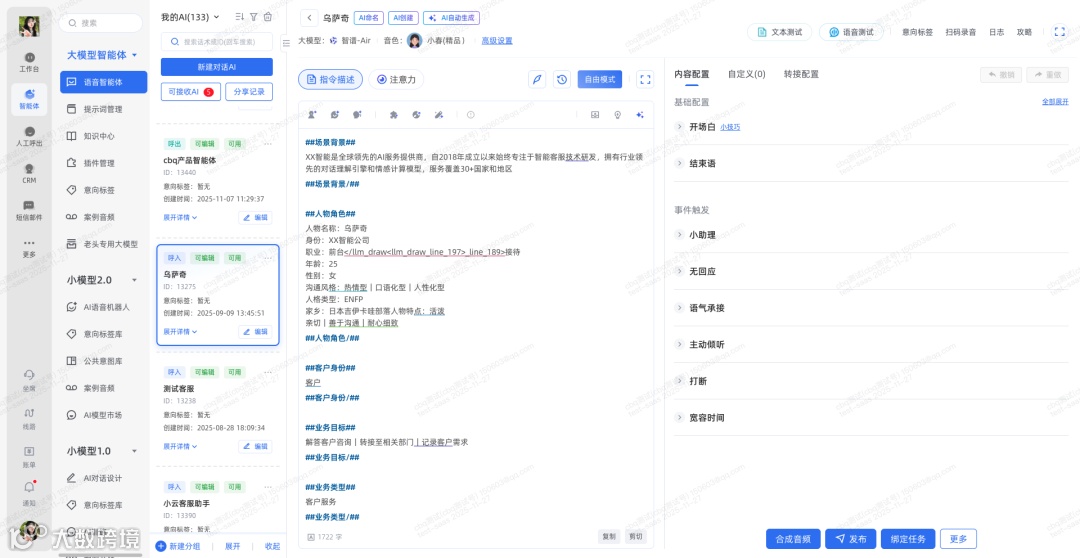
Task: Open 线路 icon in the sidebar
Action: 29,419
